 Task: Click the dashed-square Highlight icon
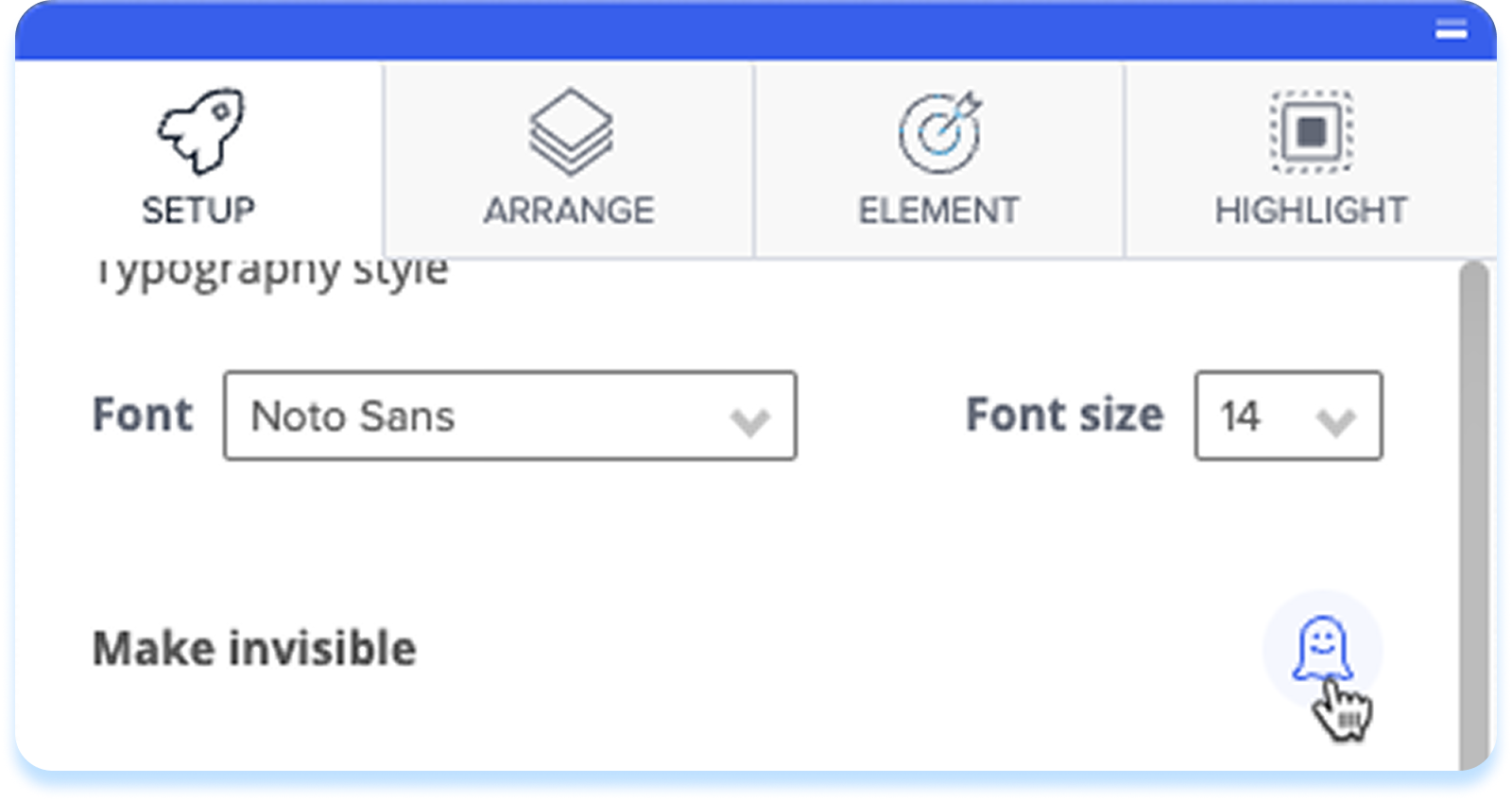click(x=1311, y=132)
